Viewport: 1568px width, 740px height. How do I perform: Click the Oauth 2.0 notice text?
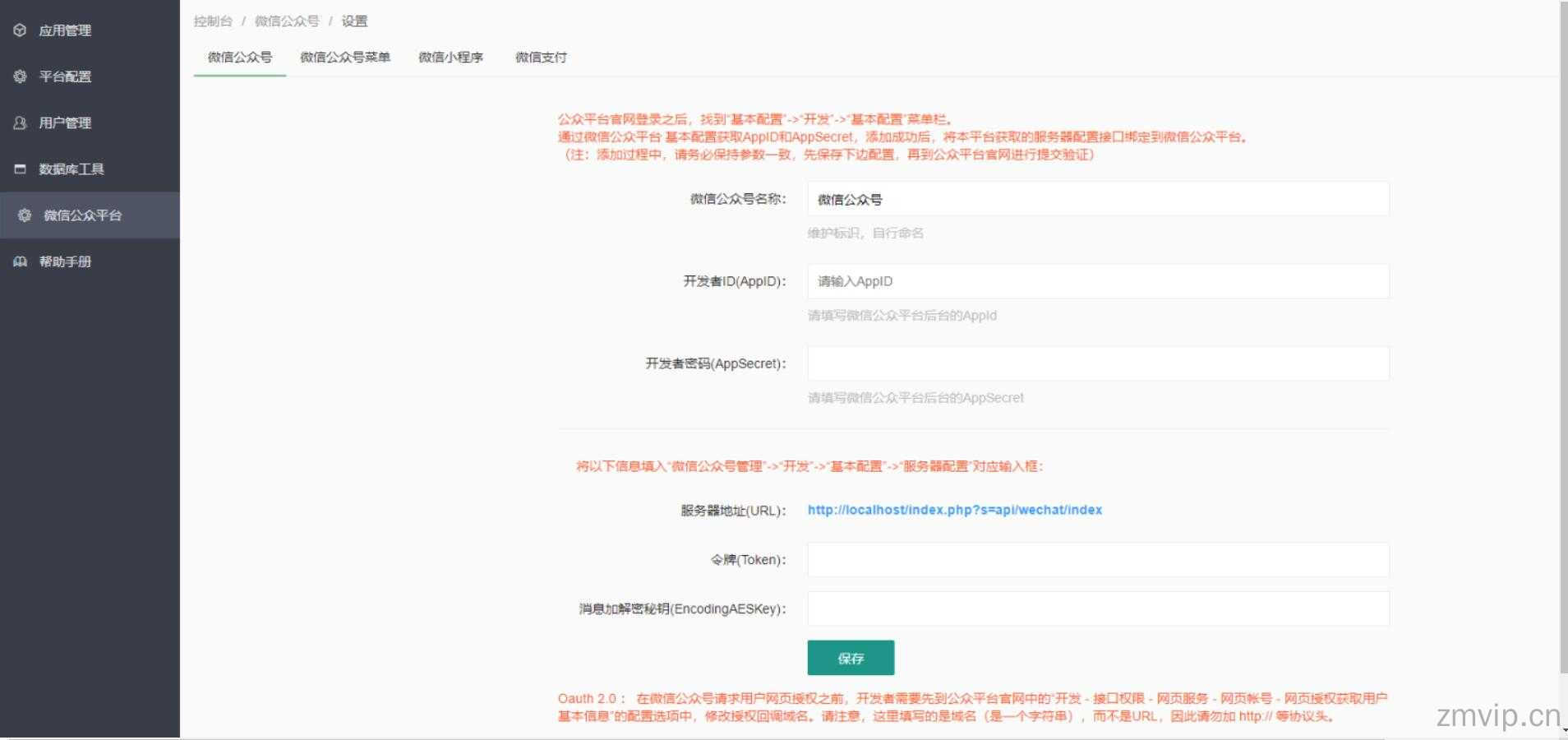coord(972,707)
